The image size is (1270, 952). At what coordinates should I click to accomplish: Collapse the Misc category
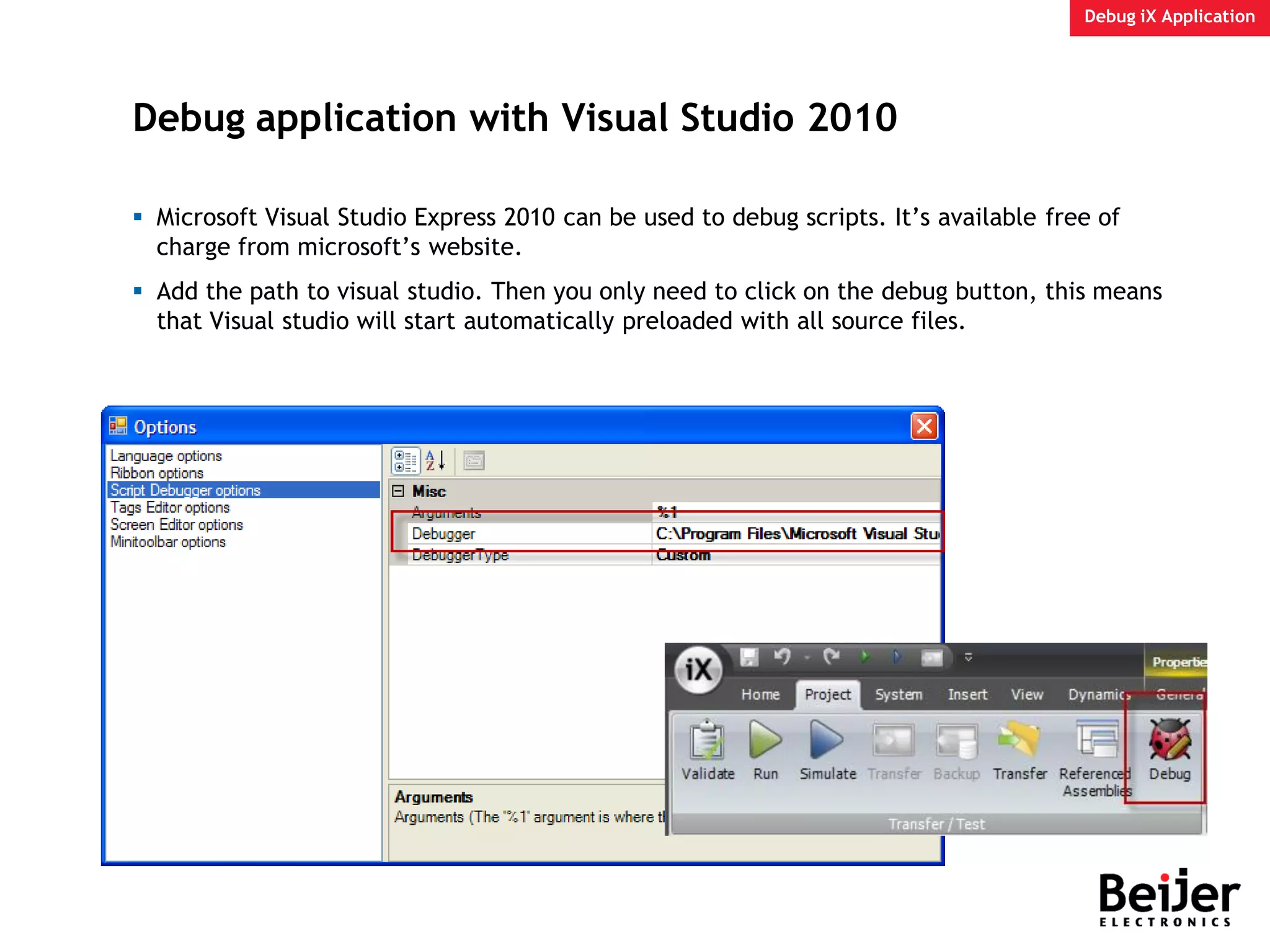tap(398, 491)
